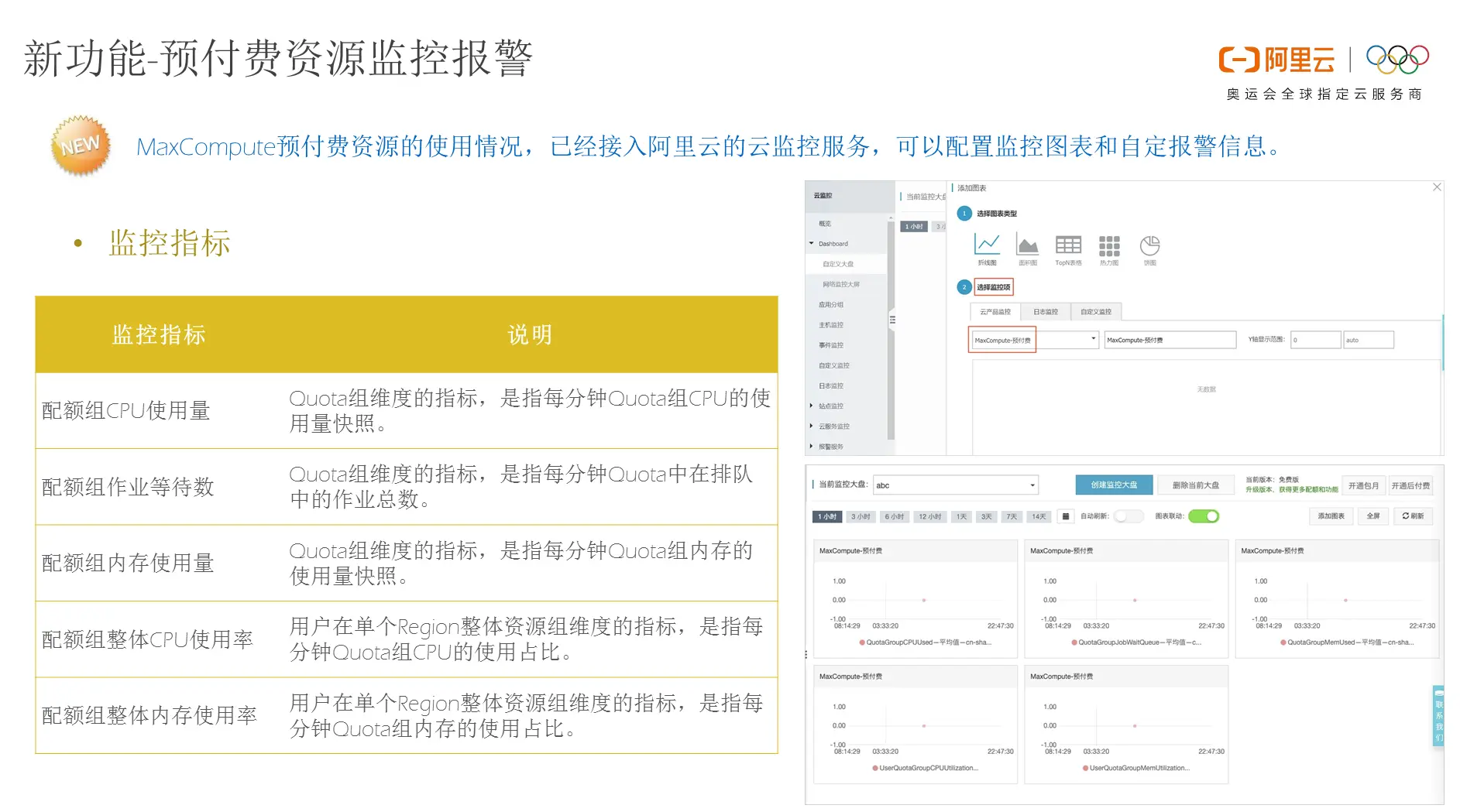Switch to the 云产品监控 tab
This screenshot has height=812, width=1460.
pyautogui.click(x=995, y=311)
